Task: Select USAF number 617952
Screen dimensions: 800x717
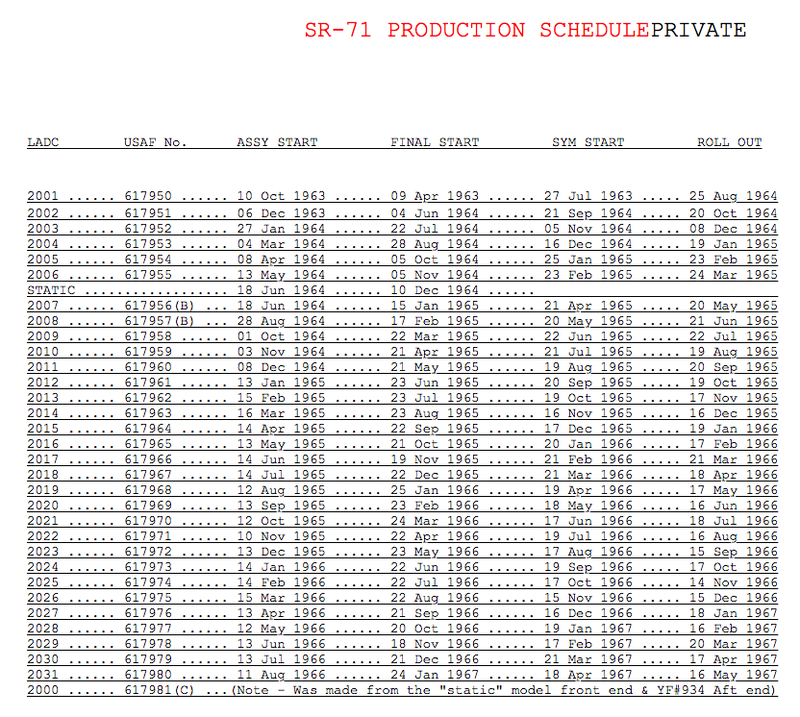Action: tap(148, 229)
